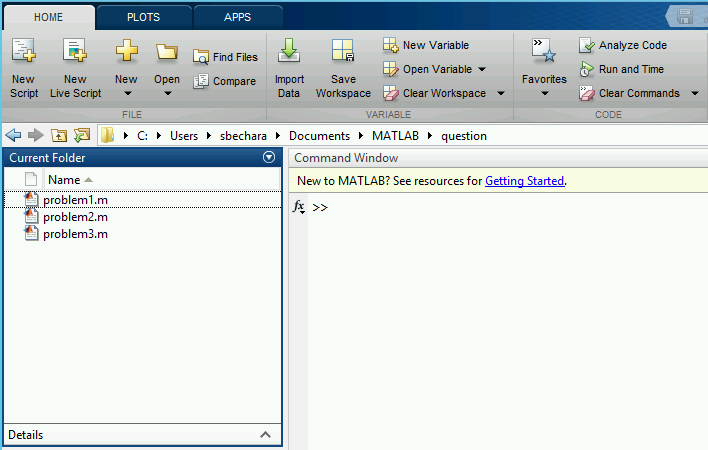Open the New dropdown arrow
Screen dimensions: 708x450
point(128,93)
